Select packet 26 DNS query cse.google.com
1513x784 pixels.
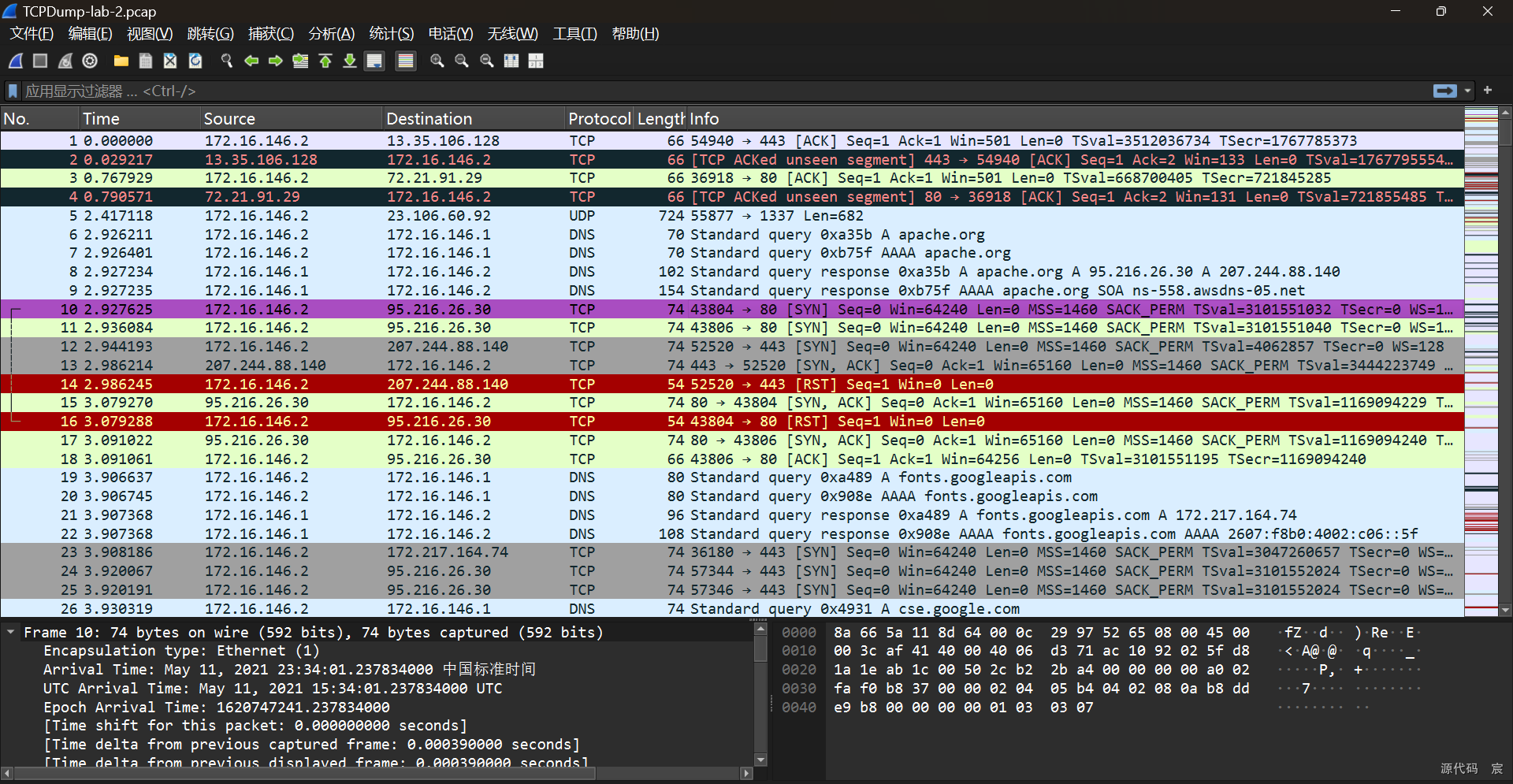coord(732,609)
